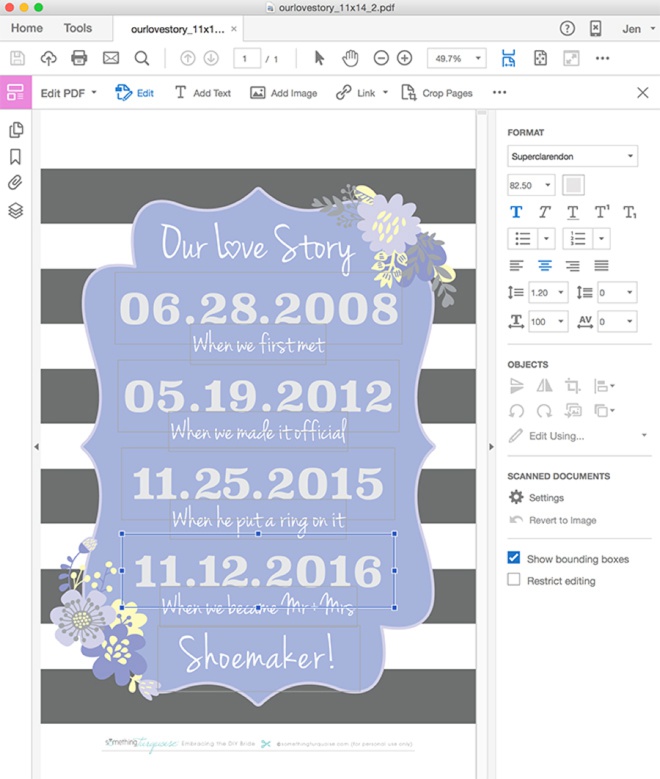Image resolution: width=660 pixels, height=779 pixels.
Task: Check Restrict editing
Action: tap(514, 579)
